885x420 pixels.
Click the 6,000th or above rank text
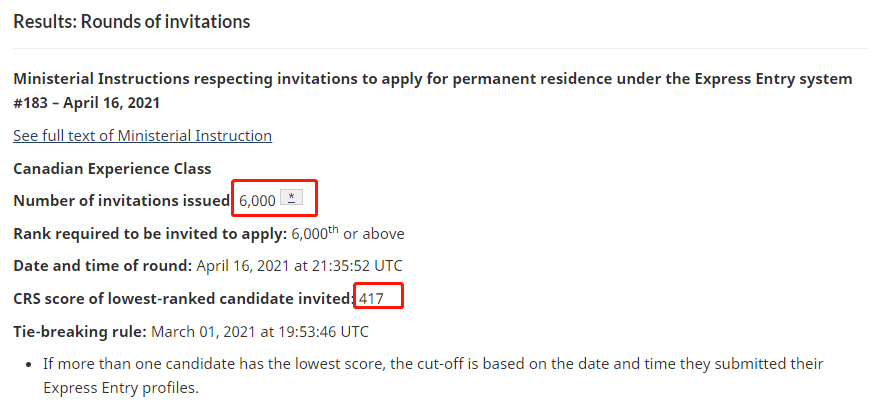(348, 233)
